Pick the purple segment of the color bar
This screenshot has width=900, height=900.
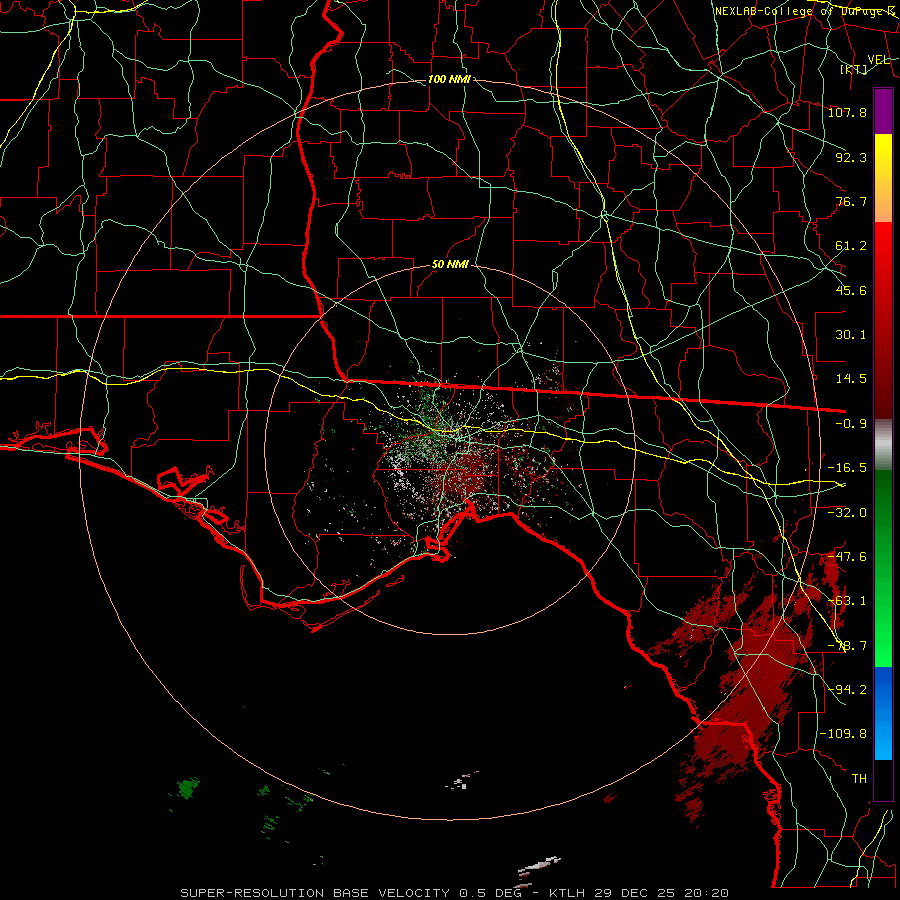coord(883,111)
